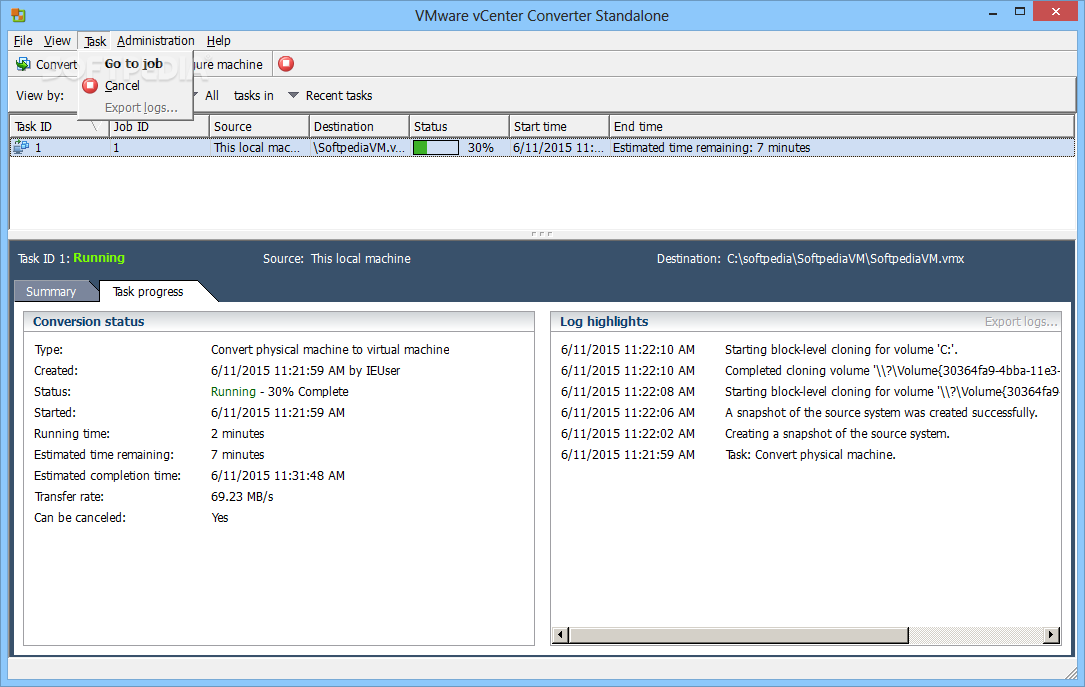Click Export logs... in Task menu
Viewport: 1085px width, 687px height.
tap(141, 108)
